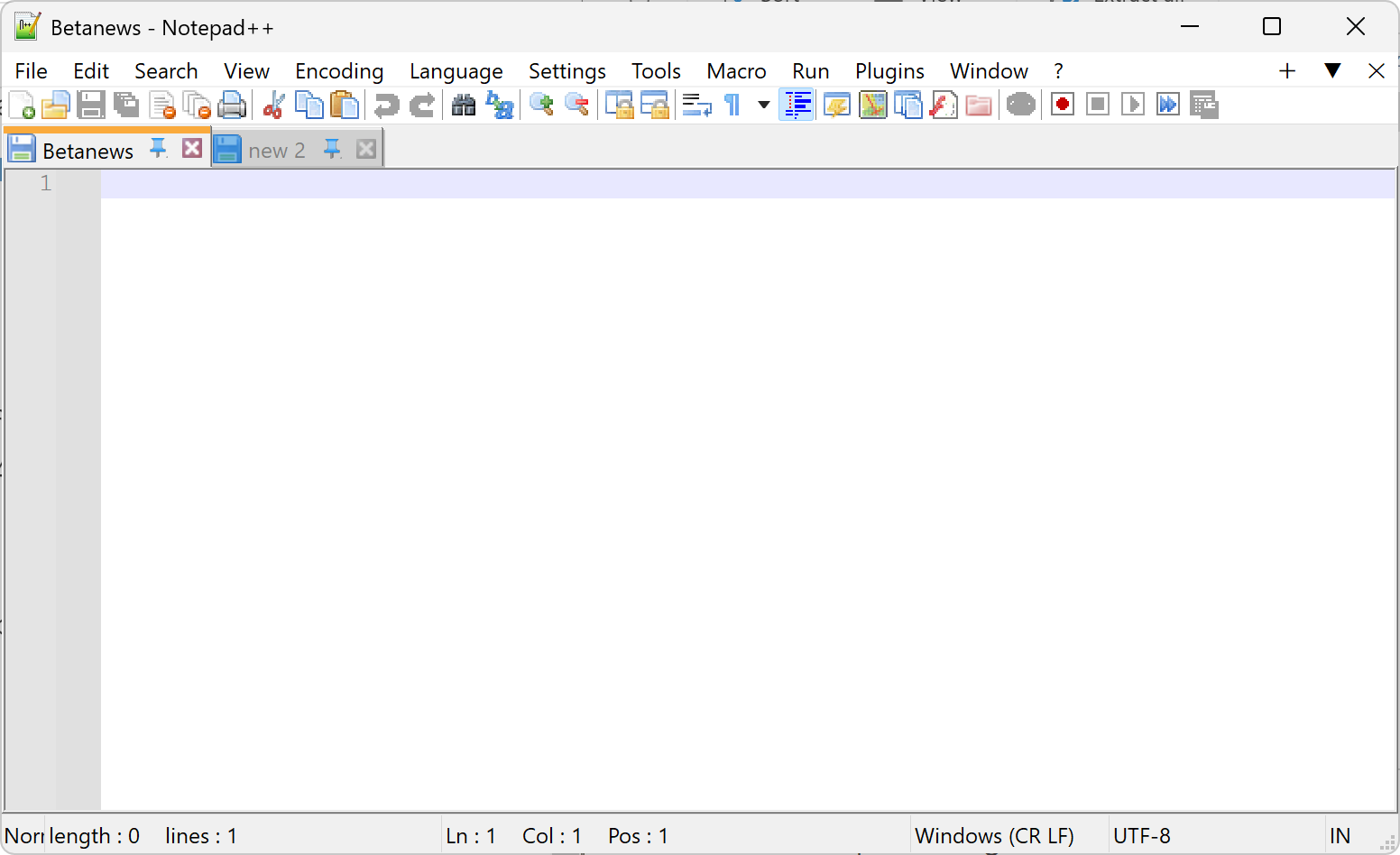Click the Document Map icon

tap(872, 106)
